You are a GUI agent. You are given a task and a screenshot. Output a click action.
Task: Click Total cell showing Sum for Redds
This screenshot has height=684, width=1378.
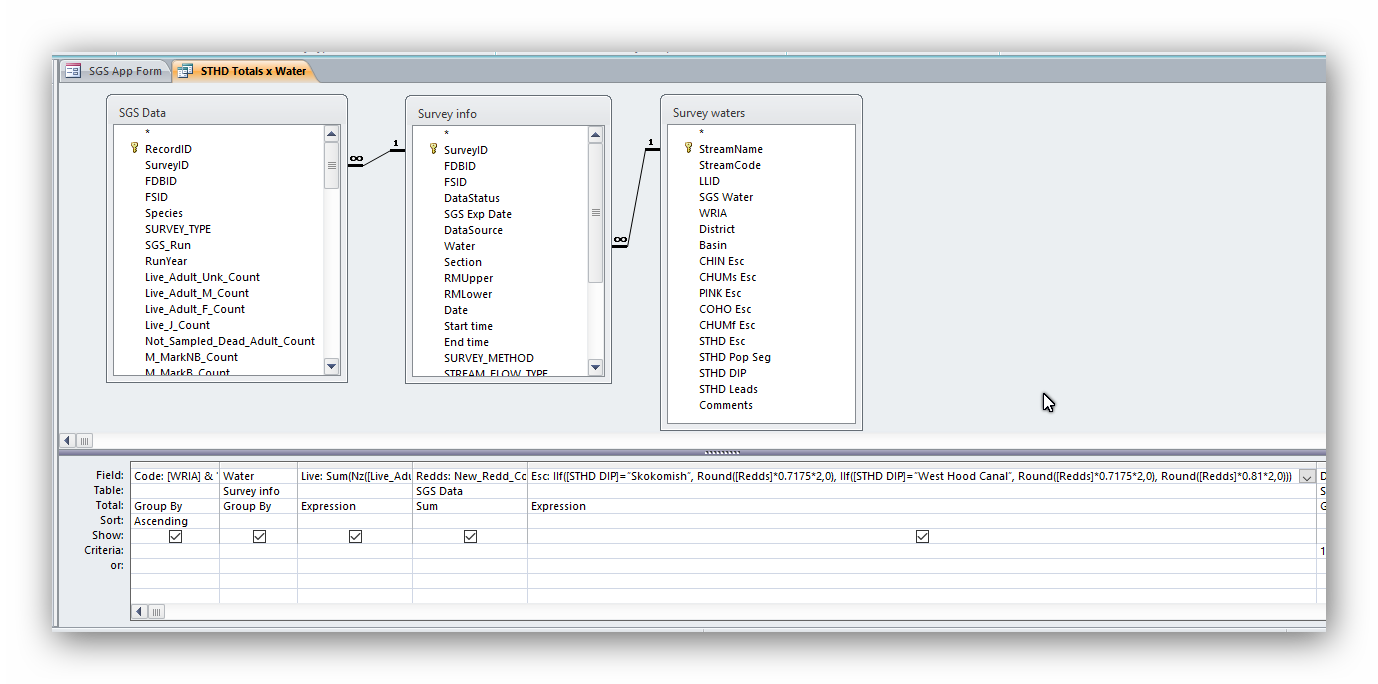pyautogui.click(x=470, y=506)
